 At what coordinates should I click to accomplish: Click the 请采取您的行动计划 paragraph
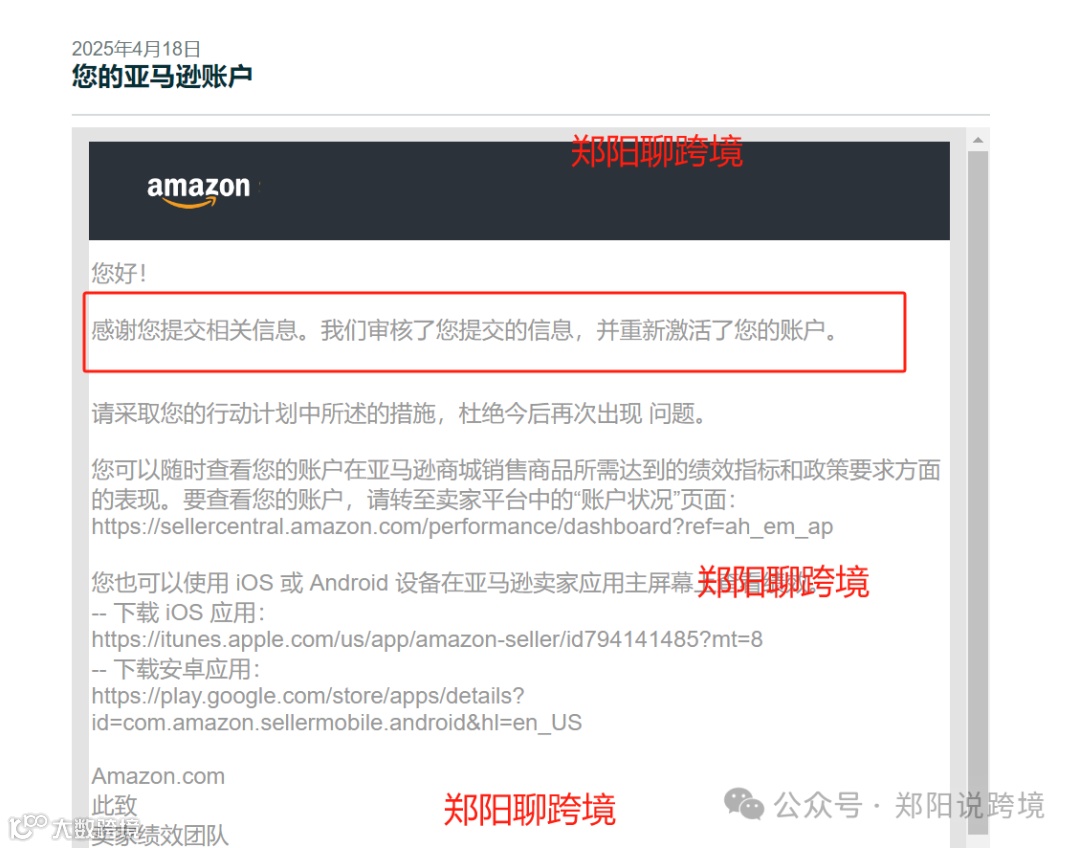click(399, 414)
